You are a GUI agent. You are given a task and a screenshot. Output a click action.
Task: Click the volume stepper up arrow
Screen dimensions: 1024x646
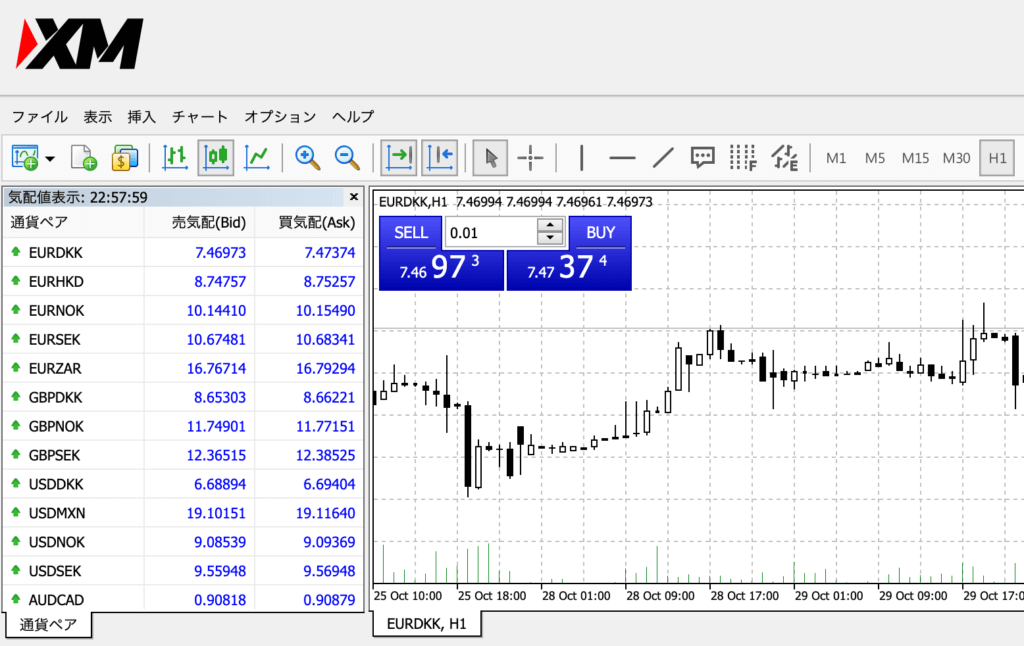pyautogui.click(x=548, y=226)
